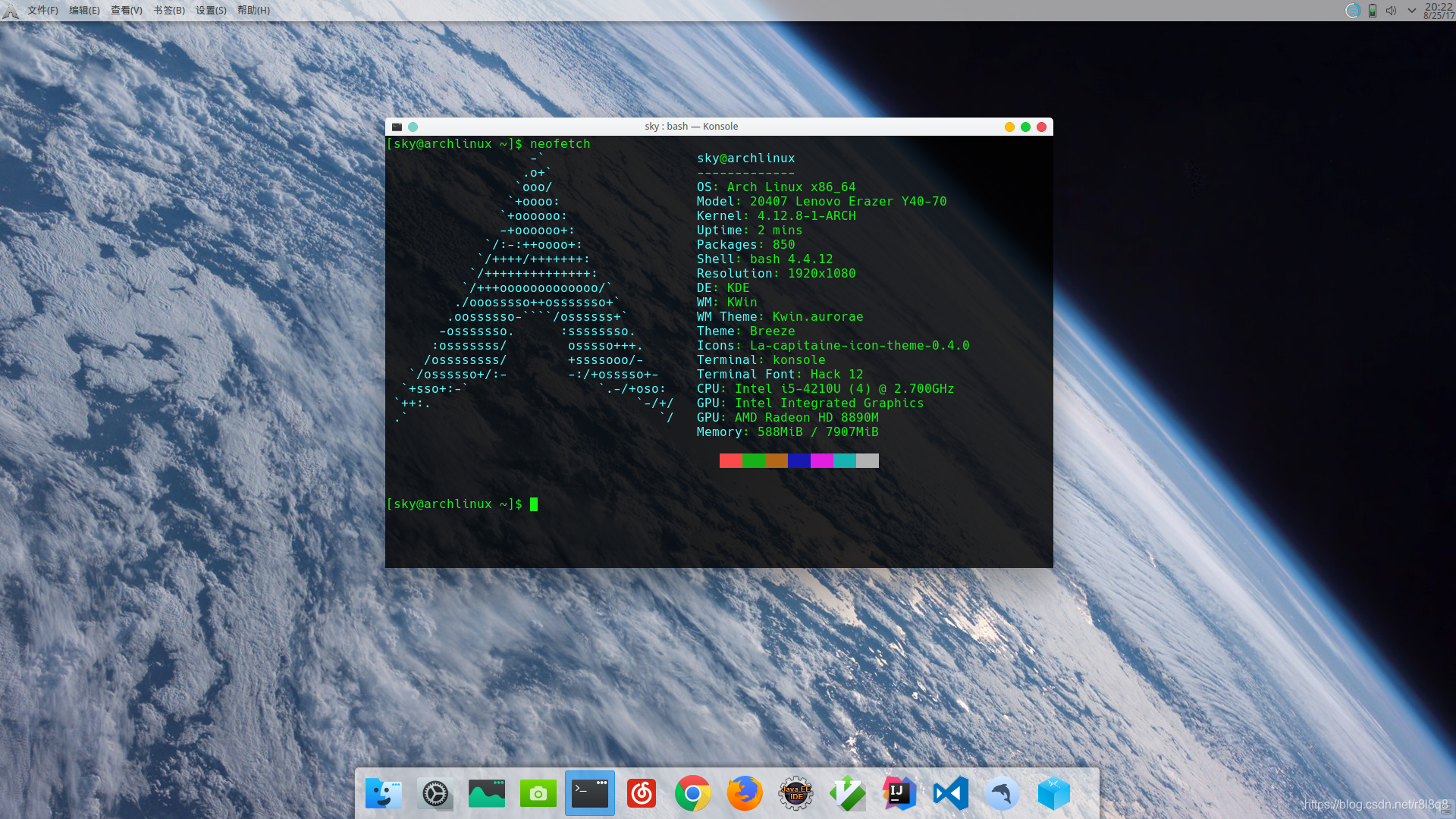Launch Firefox from the dock
The width and height of the screenshot is (1456, 819).
click(745, 793)
